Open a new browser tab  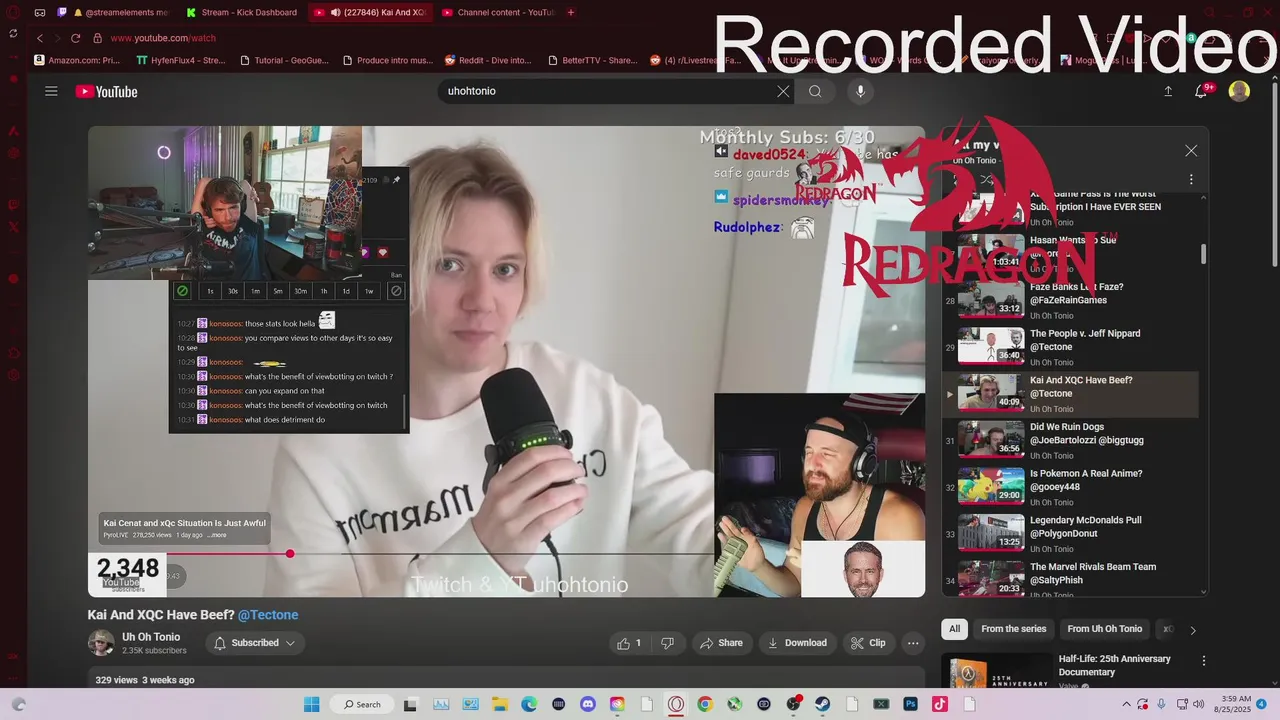[x=571, y=12]
